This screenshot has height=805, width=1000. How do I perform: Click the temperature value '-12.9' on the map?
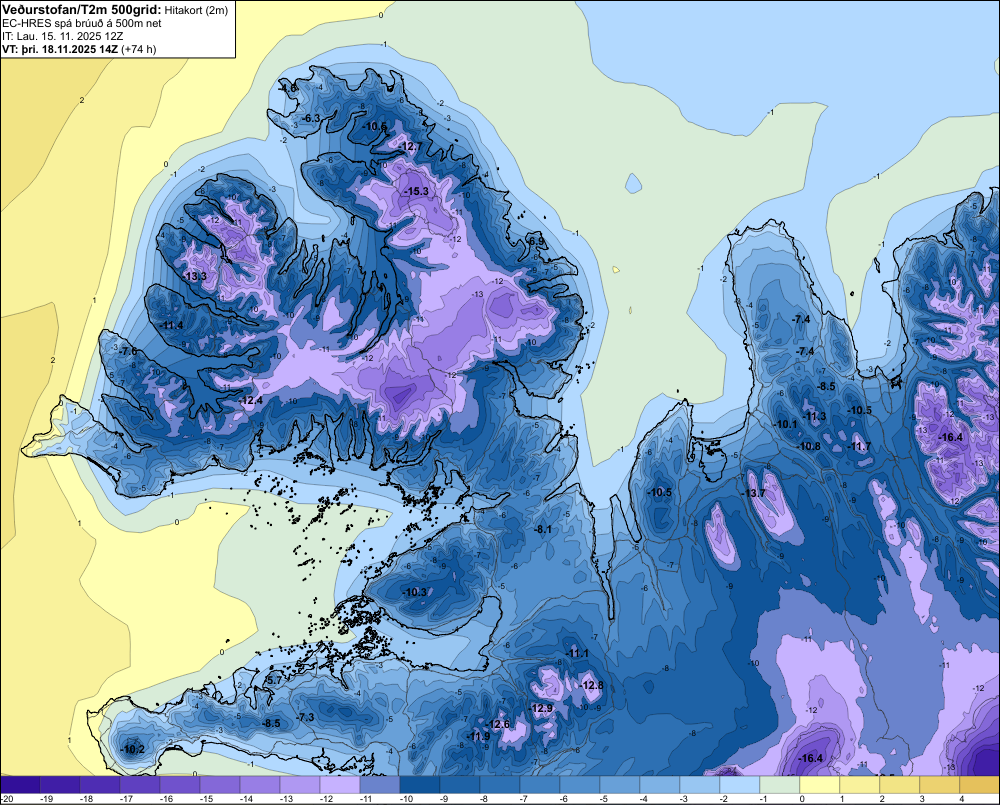click(x=541, y=708)
